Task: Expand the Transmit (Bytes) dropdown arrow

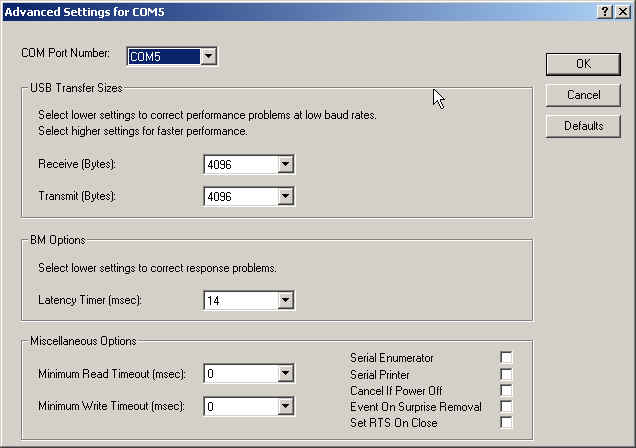Action: click(x=286, y=197)
